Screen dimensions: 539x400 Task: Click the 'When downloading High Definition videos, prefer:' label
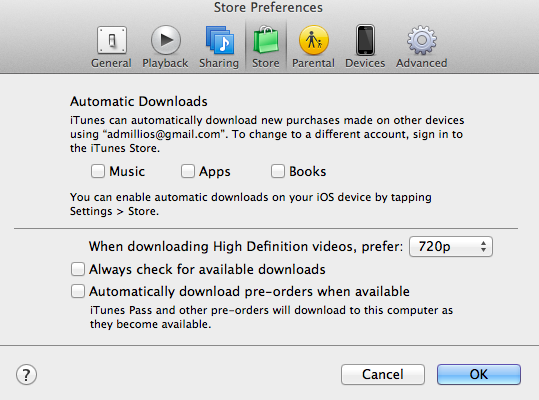tap(246, 247)
